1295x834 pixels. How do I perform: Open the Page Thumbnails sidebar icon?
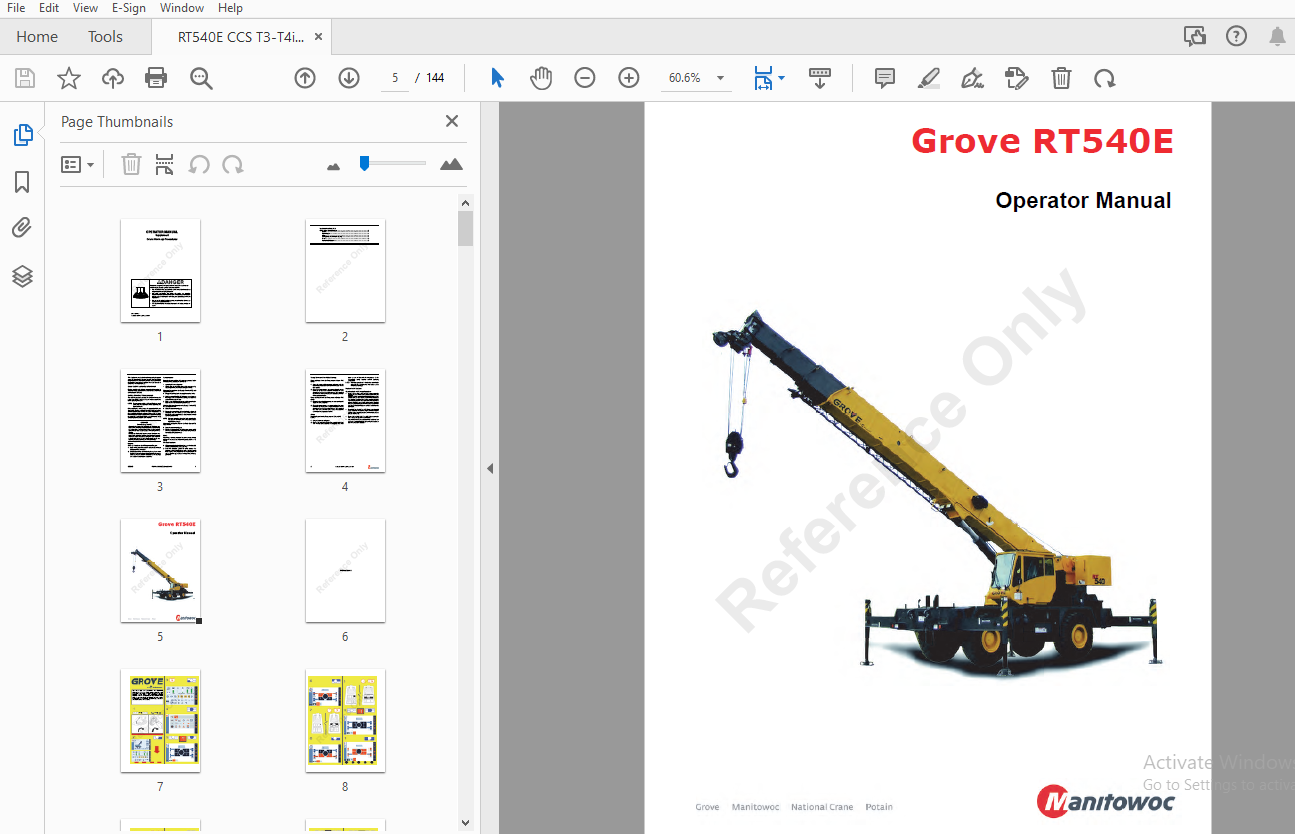click(22, 135)
